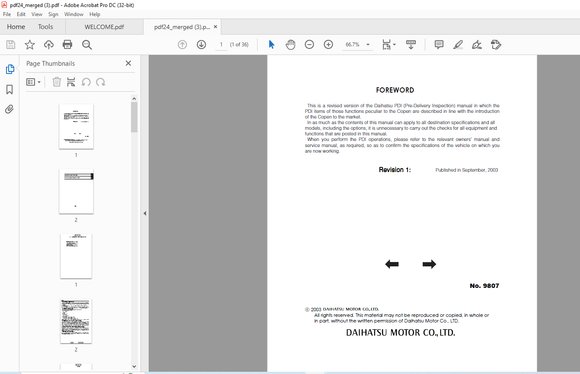Rotate pages counterclockwise
Screen dimensions: 580x374
pyautogui.click(x=86, y=82)
